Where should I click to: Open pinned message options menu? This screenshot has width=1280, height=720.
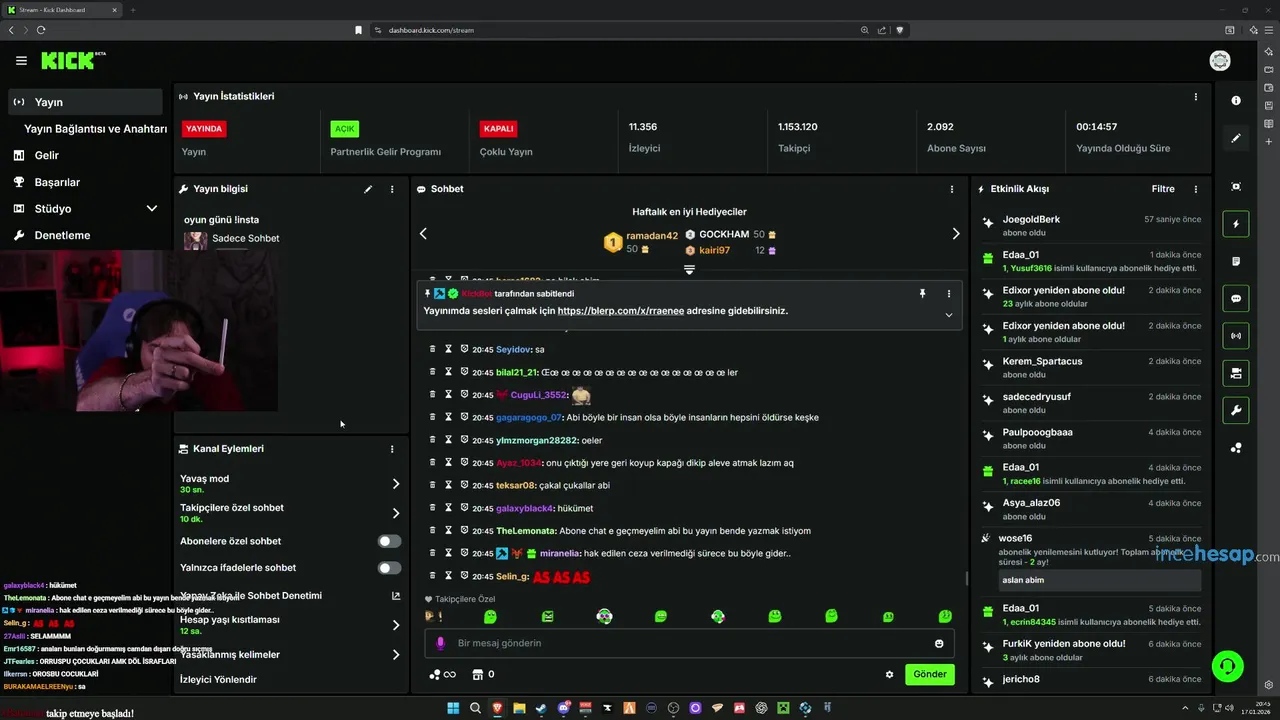[948, 294]
